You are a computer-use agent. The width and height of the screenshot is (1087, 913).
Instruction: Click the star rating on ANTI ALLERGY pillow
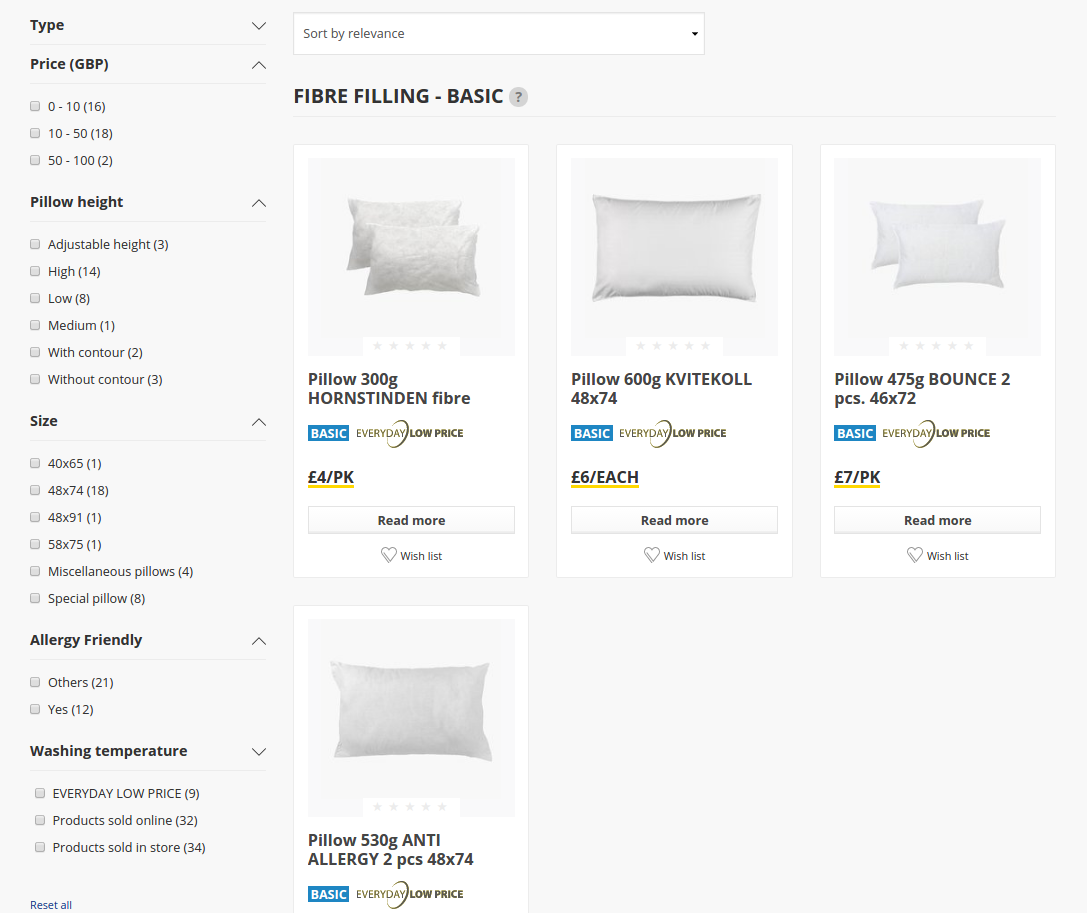(410, 806)
